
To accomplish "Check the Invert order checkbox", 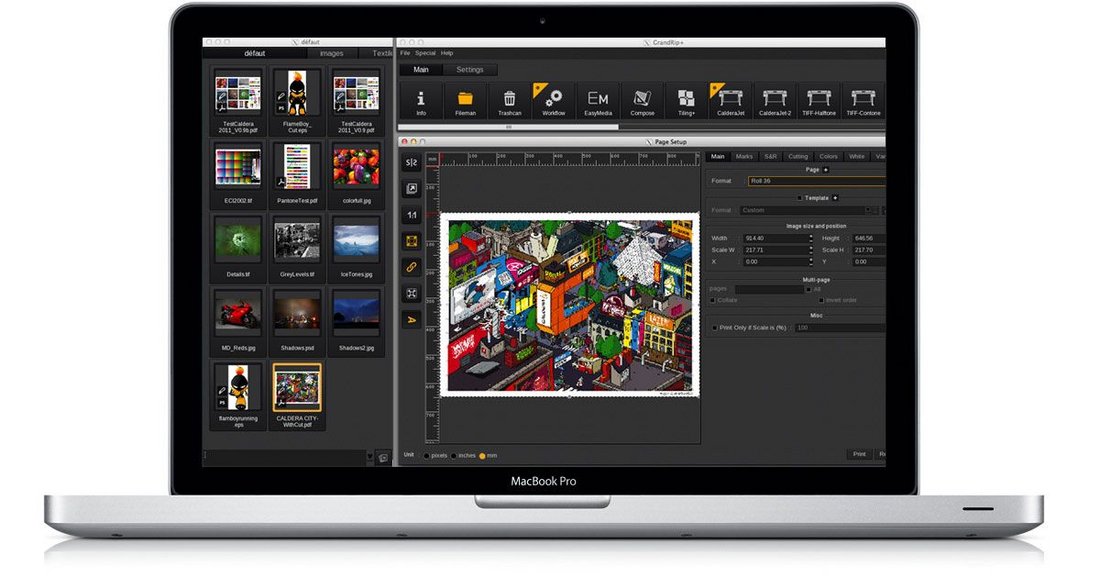I will (821, 300).
